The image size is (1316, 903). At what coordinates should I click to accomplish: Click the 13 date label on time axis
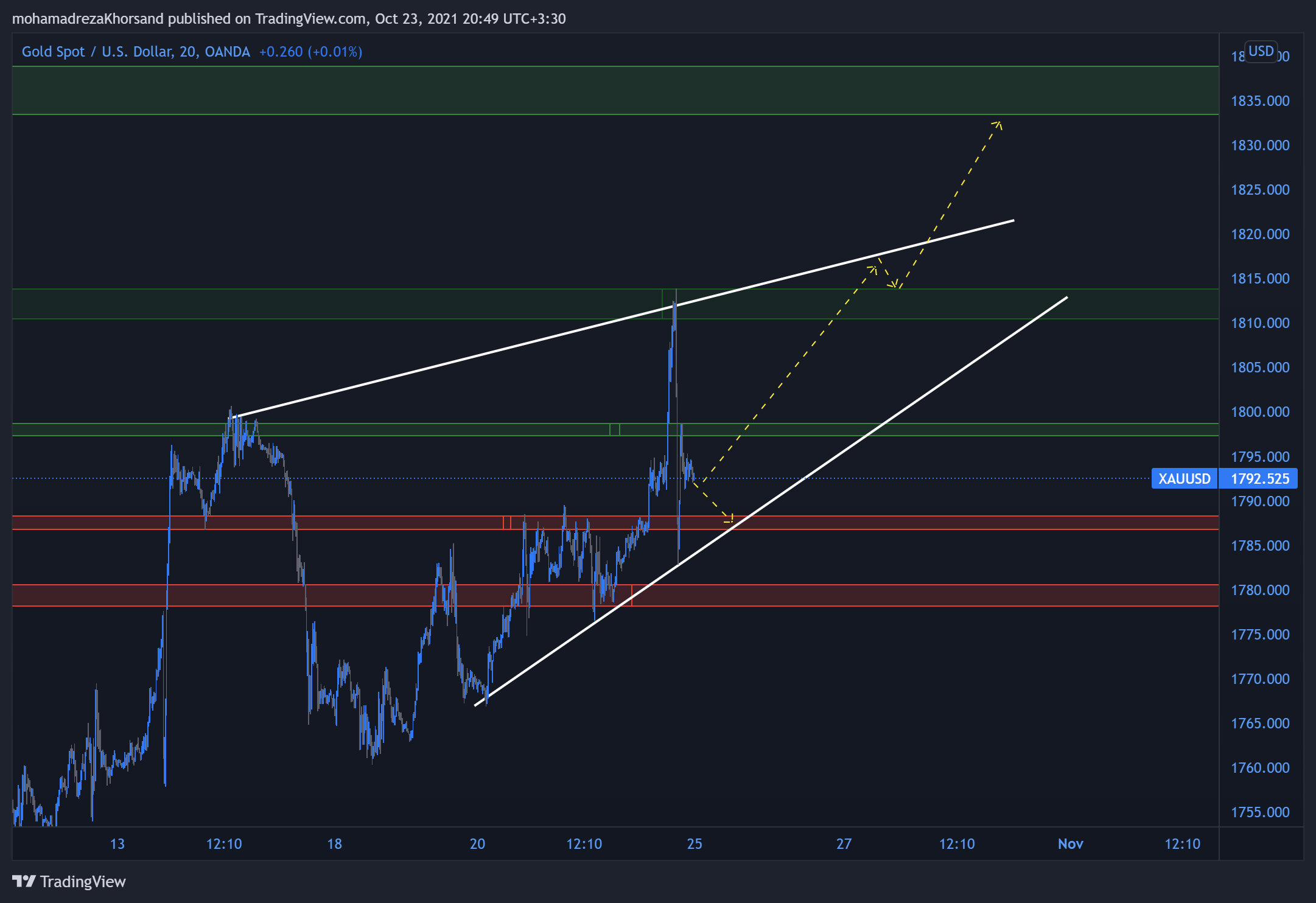click(117, 844)
